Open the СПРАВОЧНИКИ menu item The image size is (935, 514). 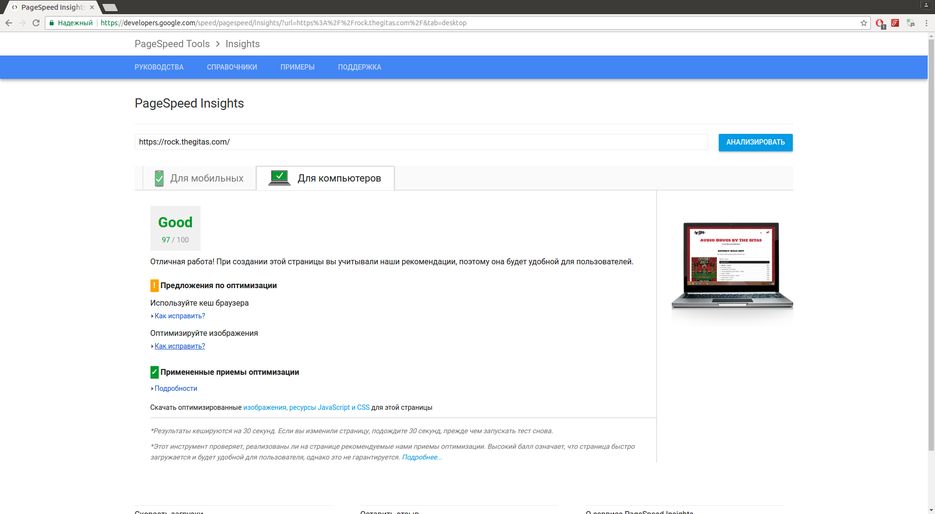click(232, 67)
